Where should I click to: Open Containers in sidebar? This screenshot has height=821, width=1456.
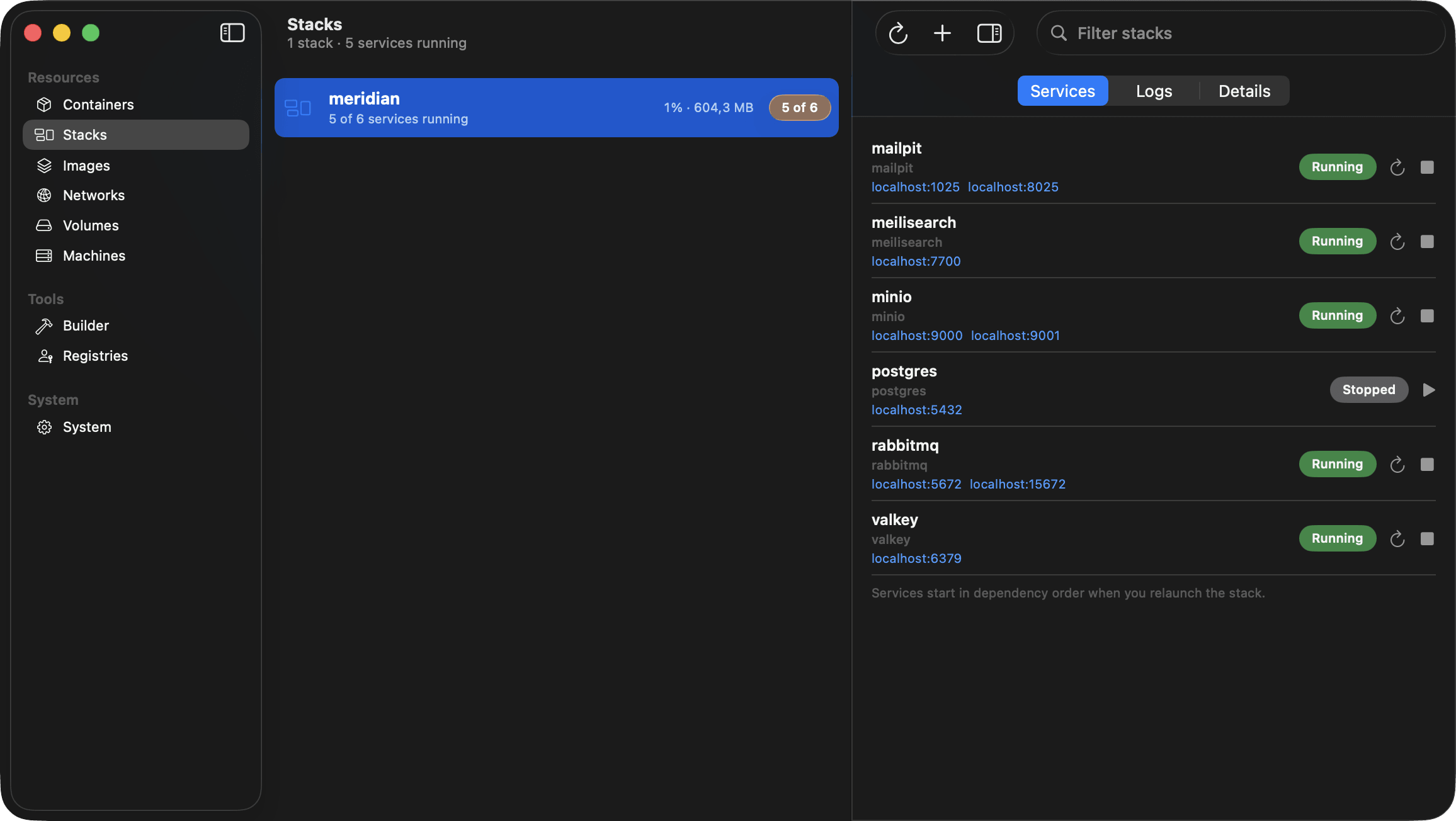[136, 105]
